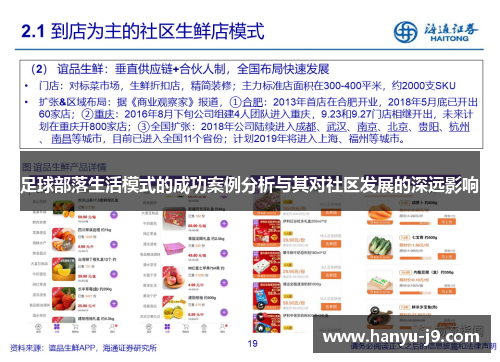500x362 pixels.
Task: Click the carrot sale progress bar
Action: click(415, 223)
